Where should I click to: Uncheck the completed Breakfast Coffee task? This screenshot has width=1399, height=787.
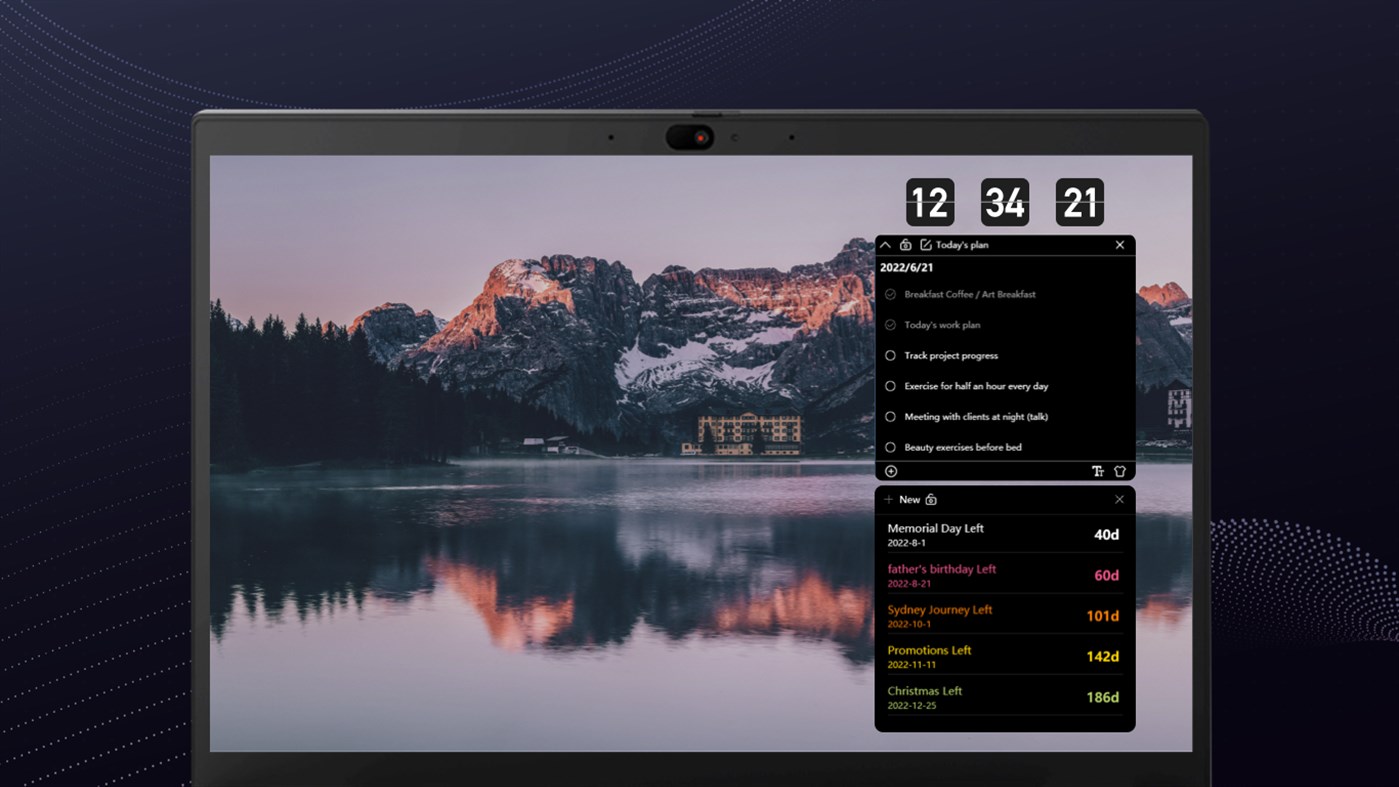pyautogui.click(x=890, y=294)
